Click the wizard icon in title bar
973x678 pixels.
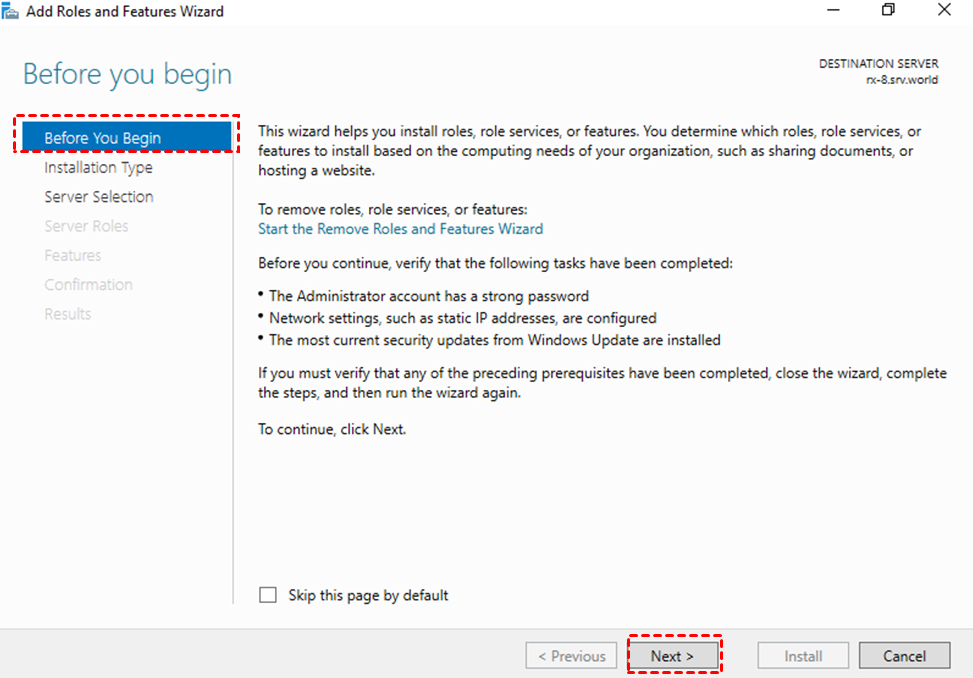tap(10, 11)
